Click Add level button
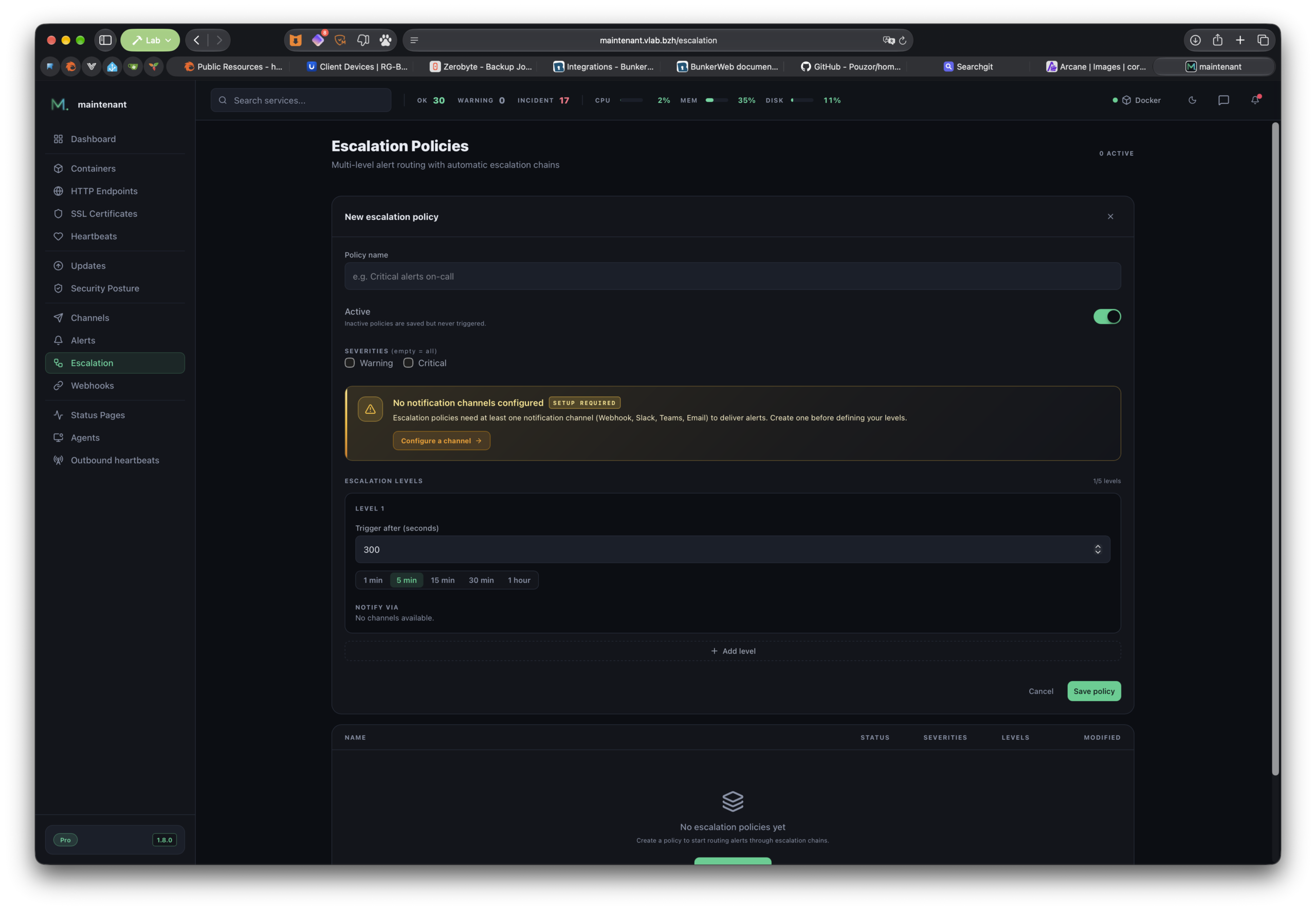This screenshot has width=1316, height=911. (x=732, y=651)
